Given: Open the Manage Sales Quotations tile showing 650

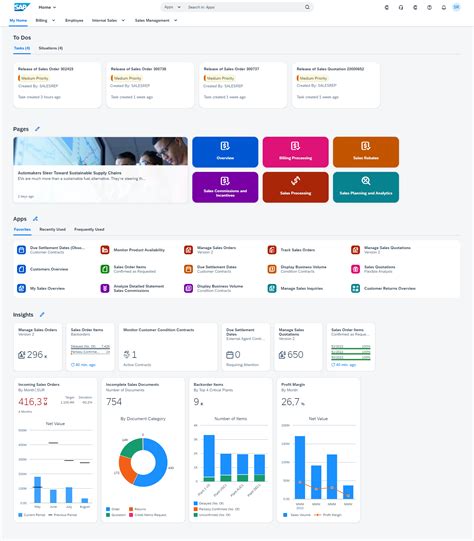Looking at the screenshot, I should (298, 347).
